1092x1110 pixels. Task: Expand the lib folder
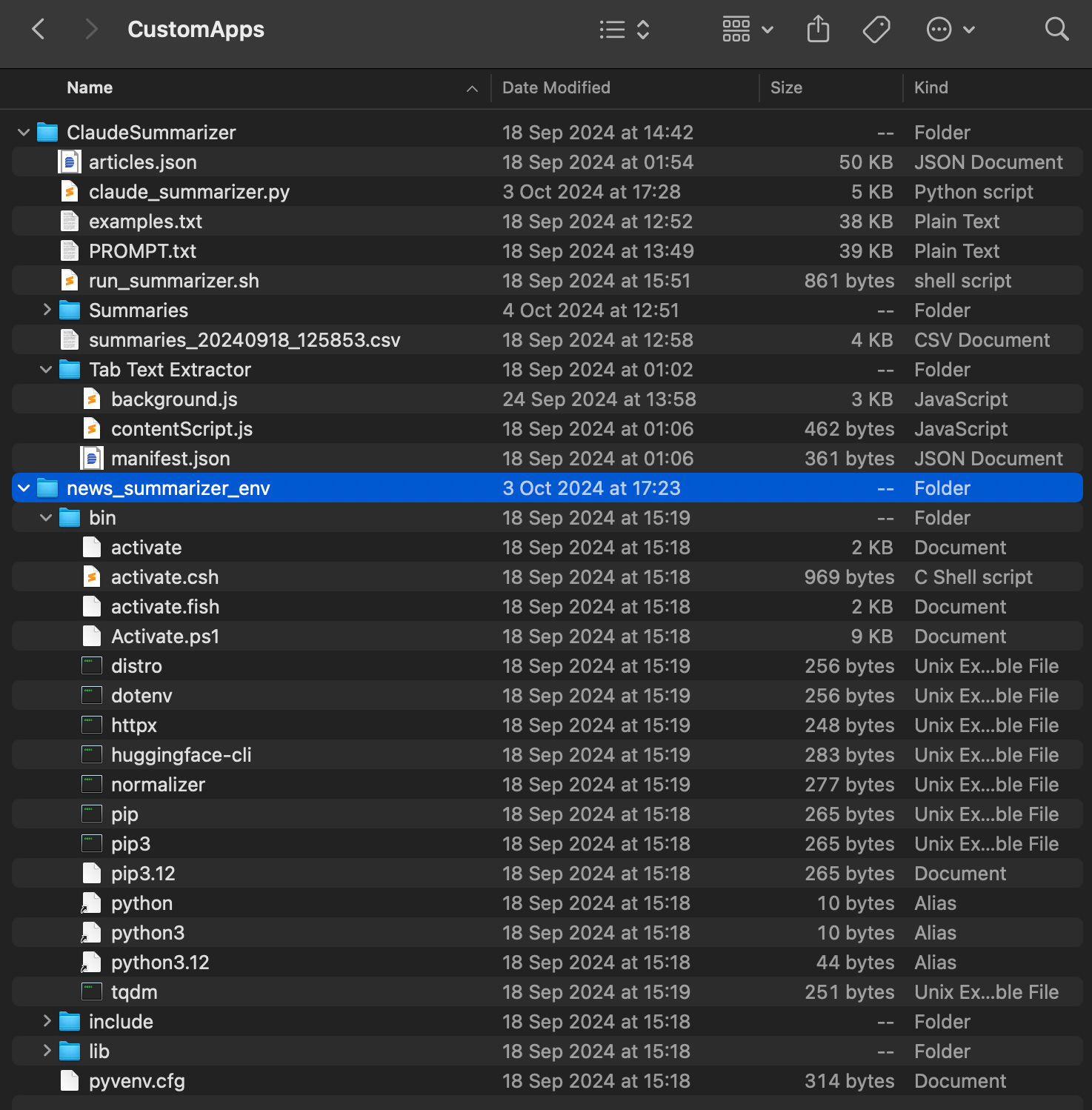coord(47,1051)
